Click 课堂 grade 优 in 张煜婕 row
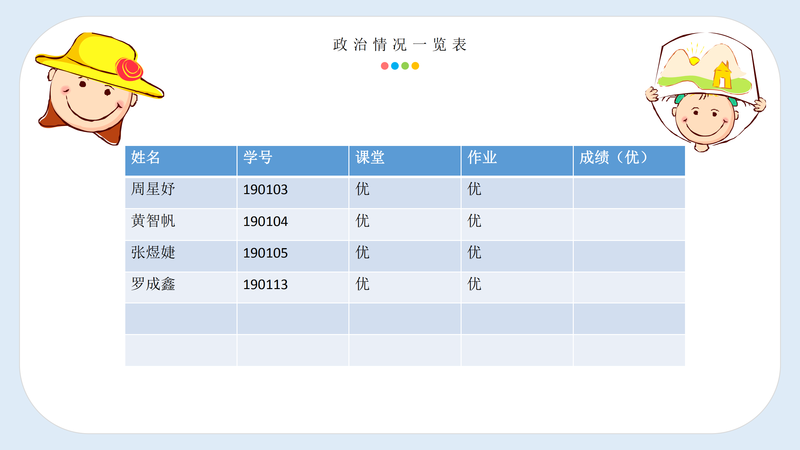Image resolution: width=800 pixels, height=450 pixels. pos(362,253)
